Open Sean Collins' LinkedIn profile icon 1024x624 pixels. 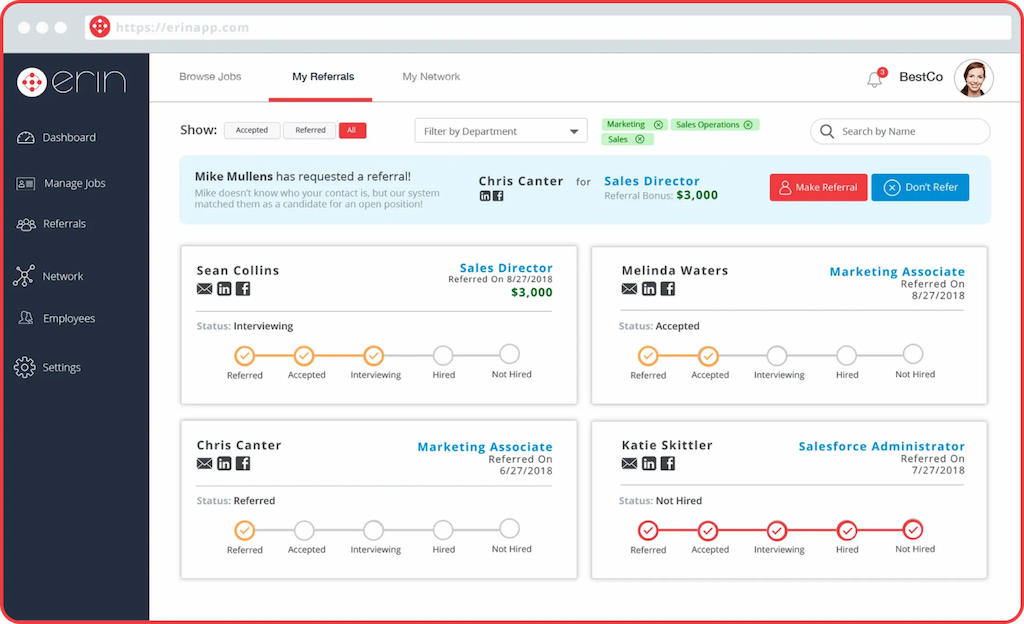224,289
